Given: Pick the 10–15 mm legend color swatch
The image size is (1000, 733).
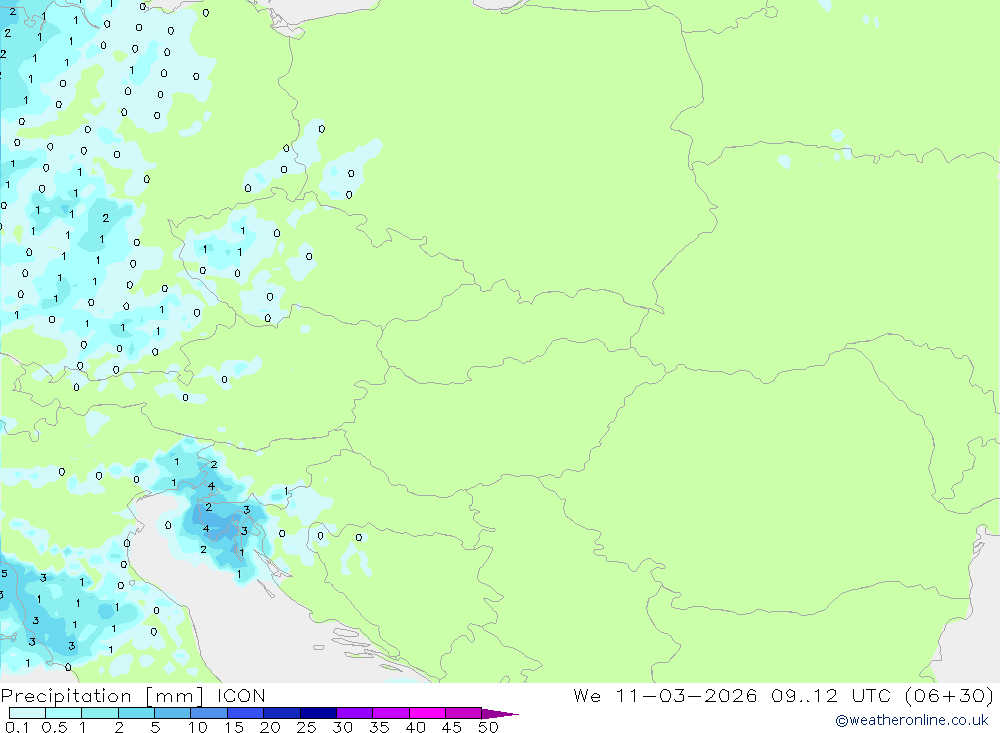Looking at the screenshot, I should pyautogui.click(x=209, y=713).
